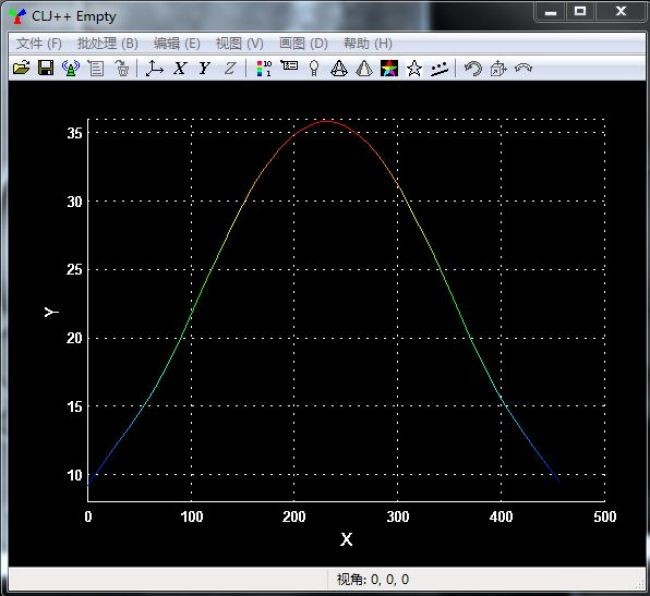Click the greyed trash bin icon
650x596 pixels.
pyautogui.click(x=122, y=68)
